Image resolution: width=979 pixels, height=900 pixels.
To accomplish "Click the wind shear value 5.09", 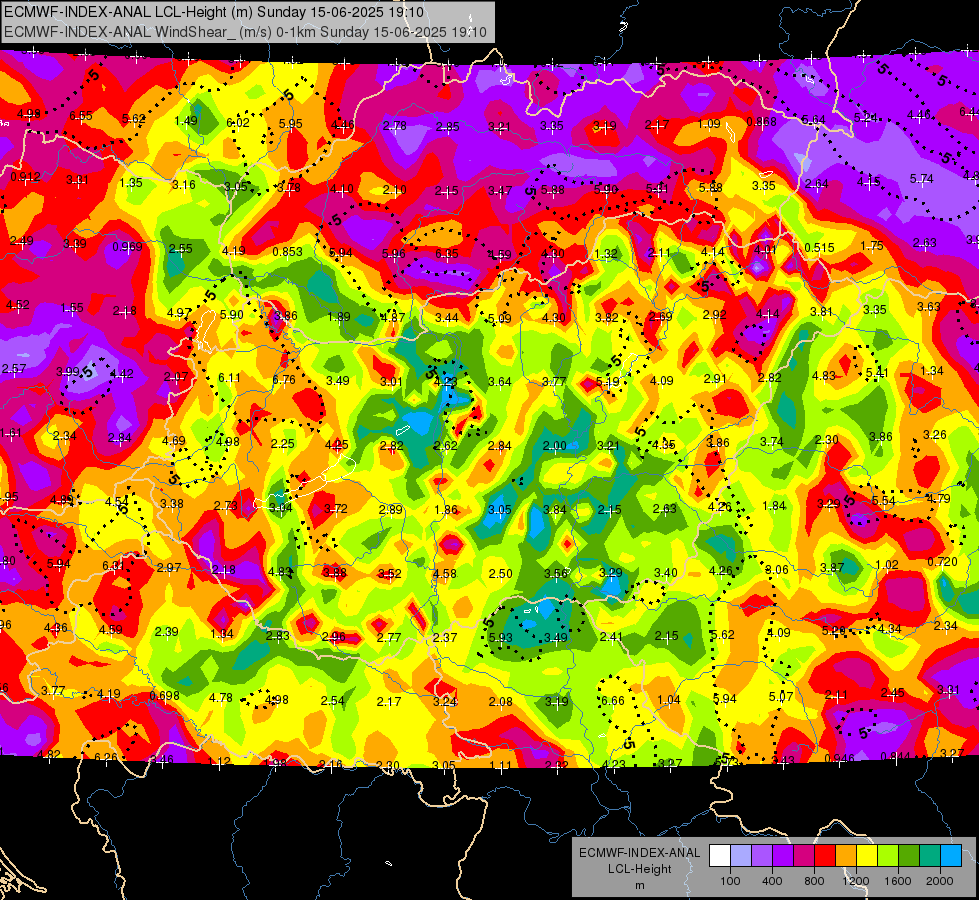I will (500, 319).
